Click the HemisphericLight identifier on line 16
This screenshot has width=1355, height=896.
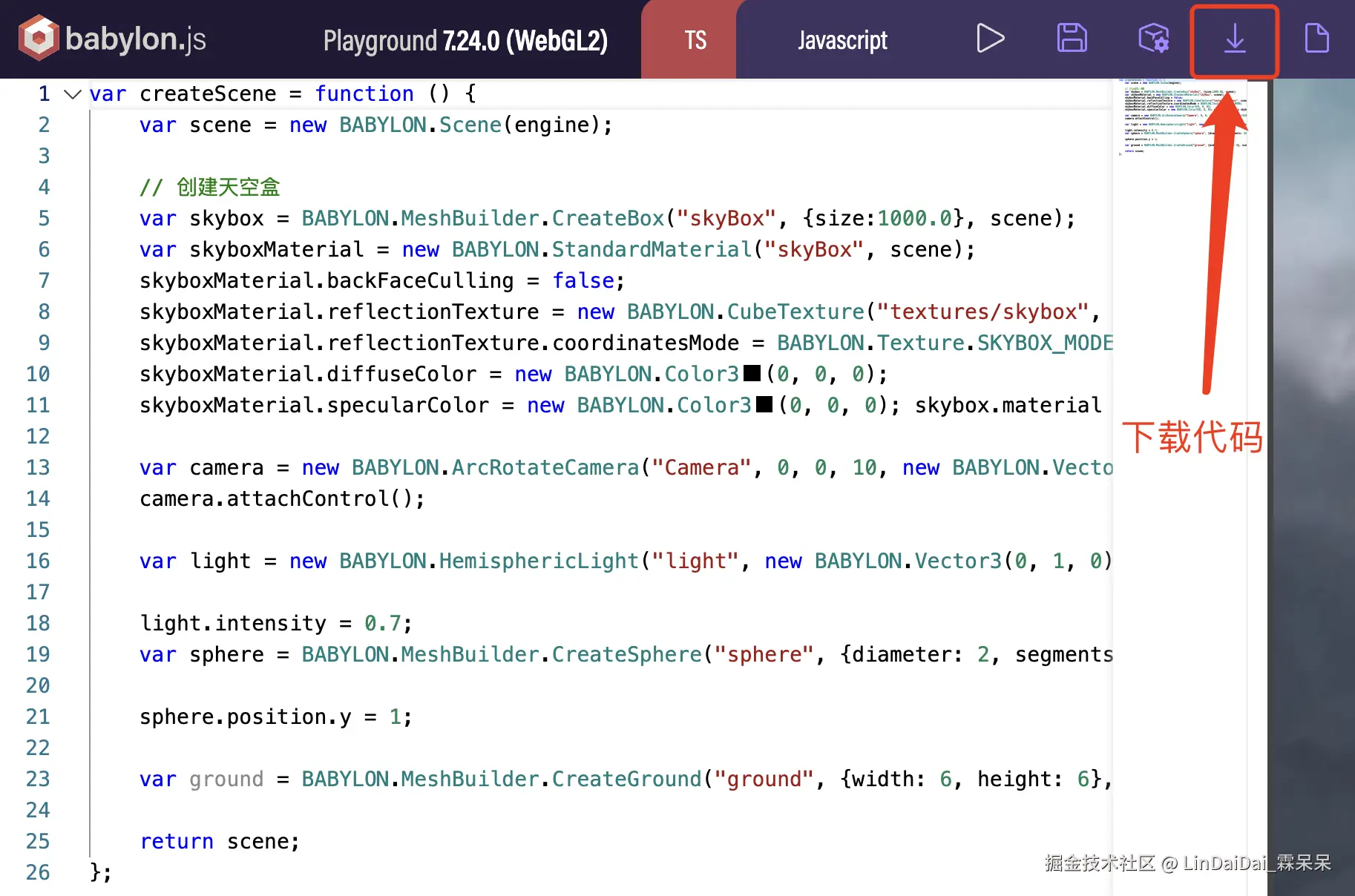(x=539, y=561)
